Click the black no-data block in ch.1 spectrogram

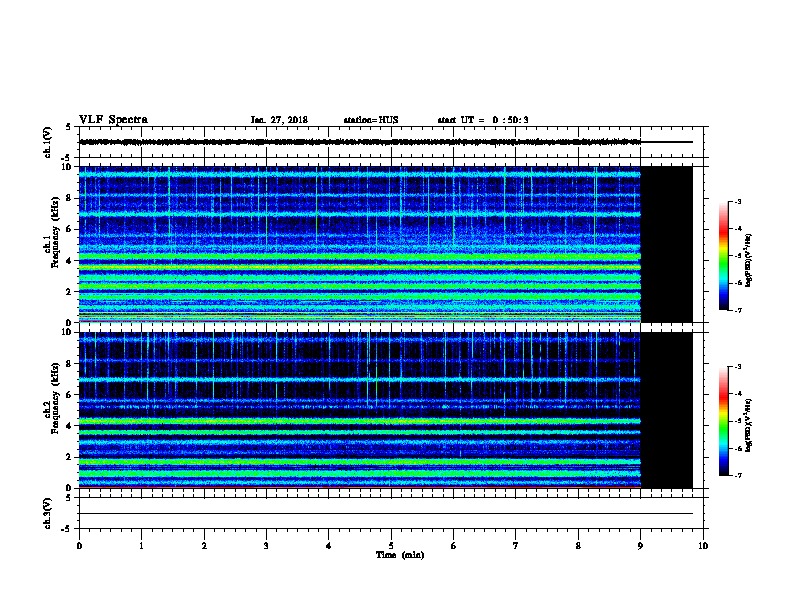[667, 244]
